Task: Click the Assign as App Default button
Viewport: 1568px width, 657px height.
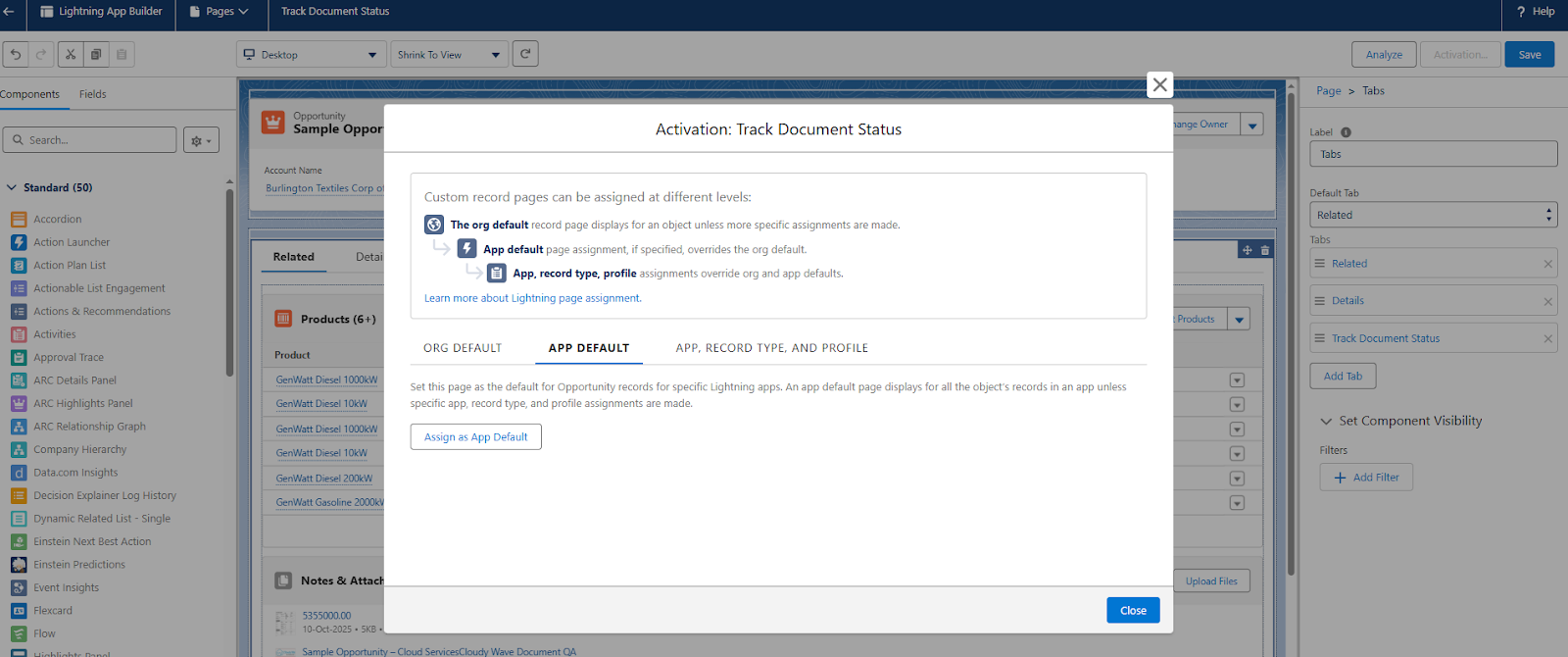Action: coord(475,437)
